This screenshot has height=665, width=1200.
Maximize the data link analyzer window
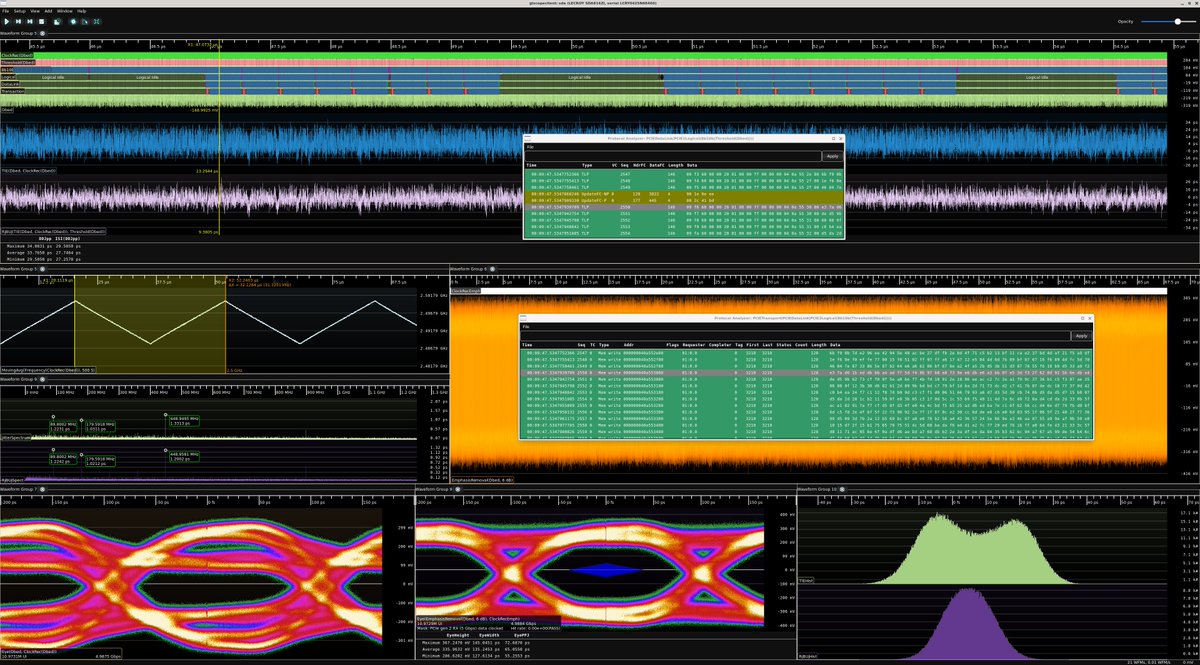point(833,138)
